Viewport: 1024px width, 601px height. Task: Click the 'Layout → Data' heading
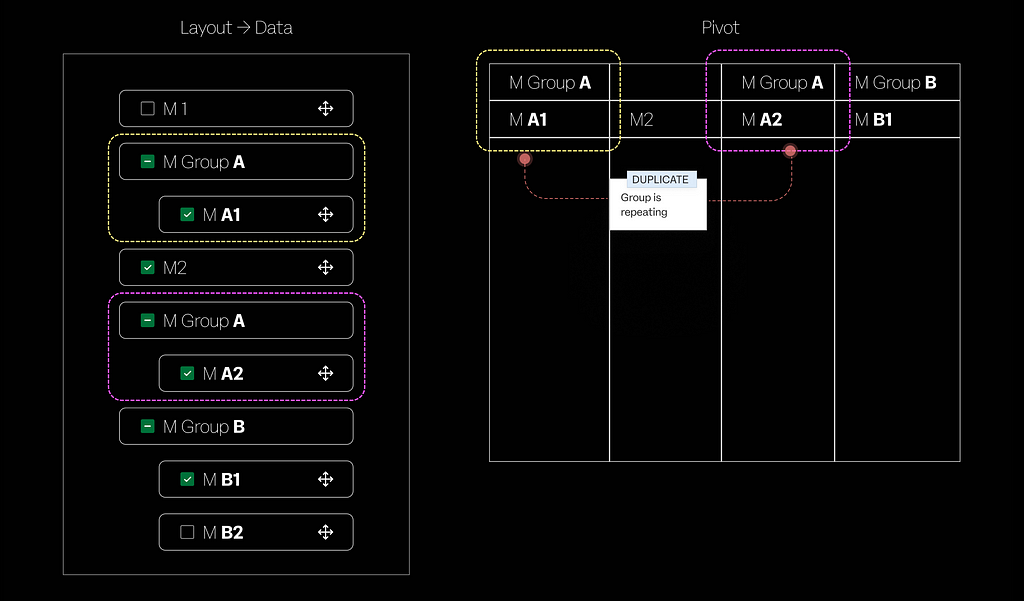(x=236, y=27)
